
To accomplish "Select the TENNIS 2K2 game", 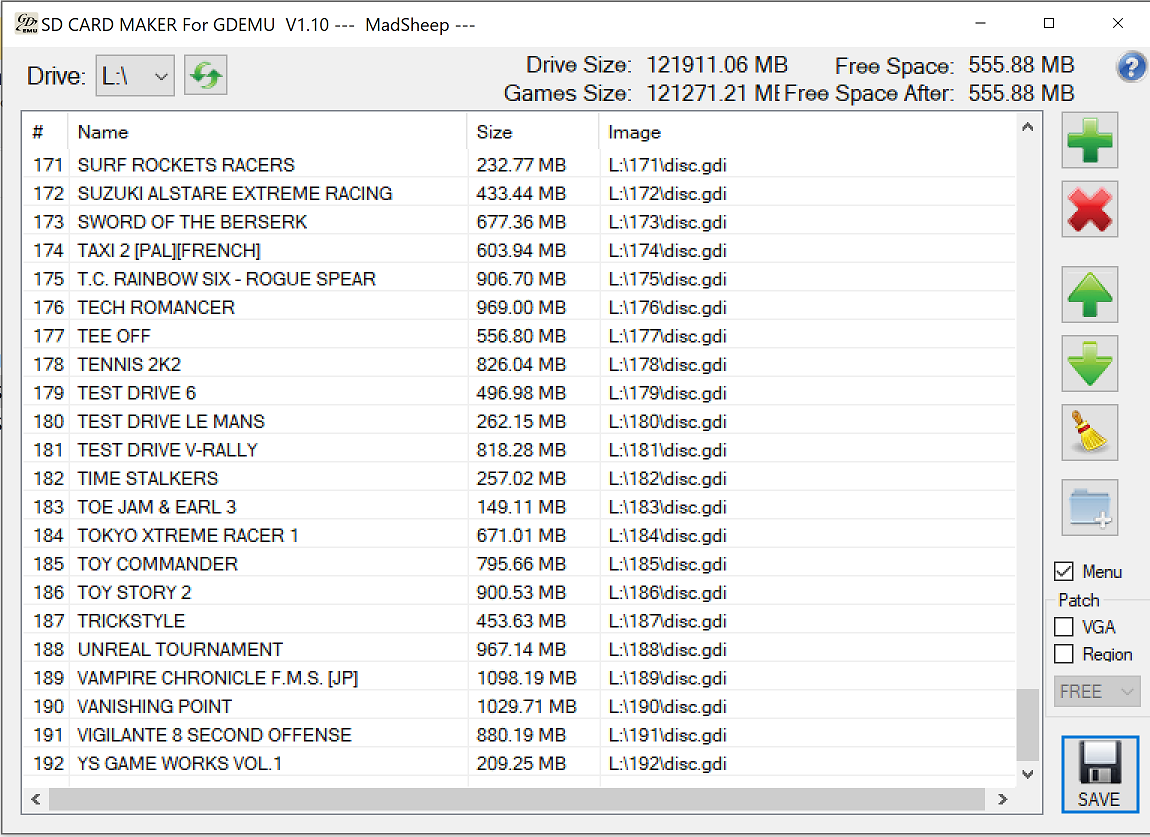I will [519, 365].
